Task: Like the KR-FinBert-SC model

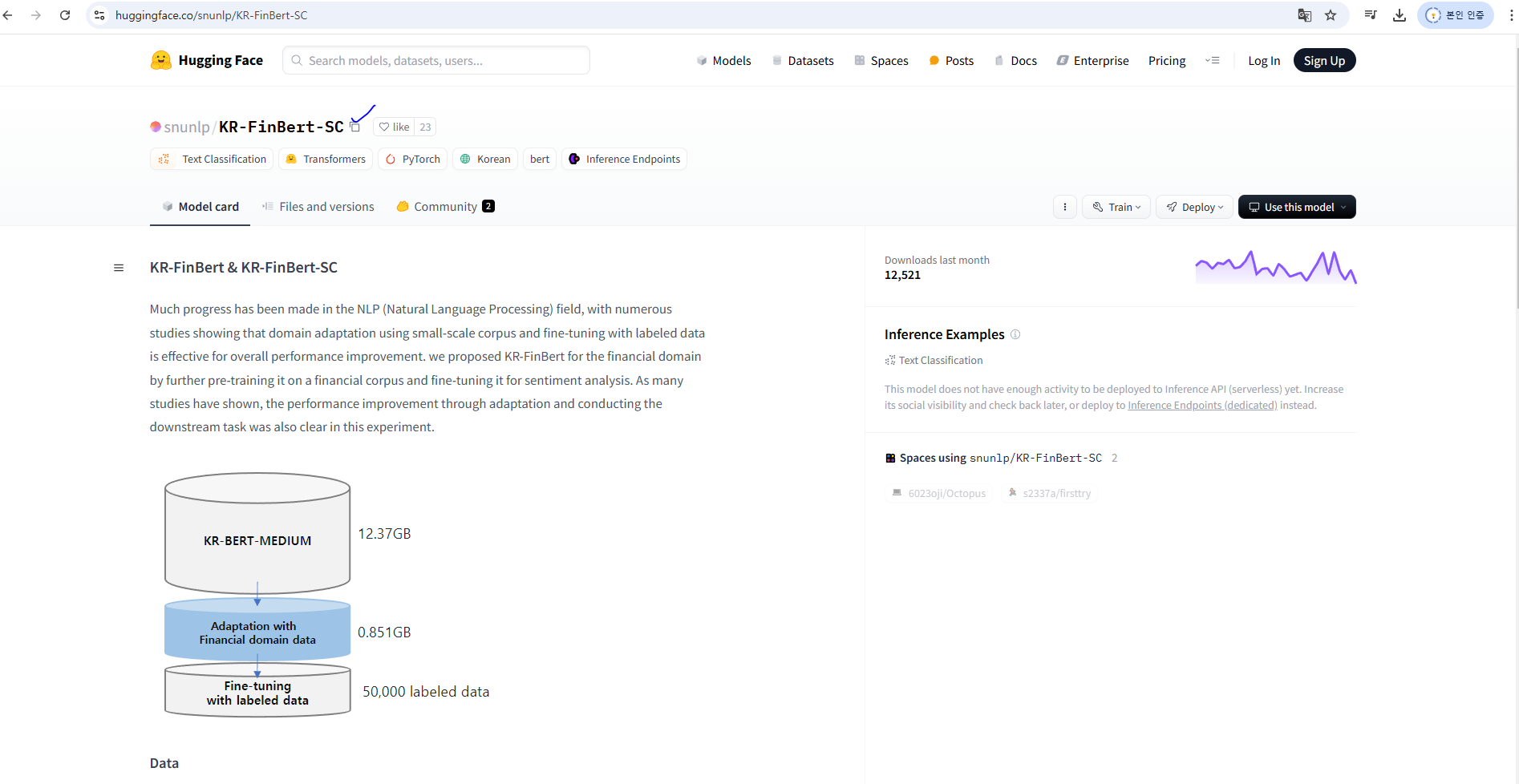Action: click(x=394, y=127)
